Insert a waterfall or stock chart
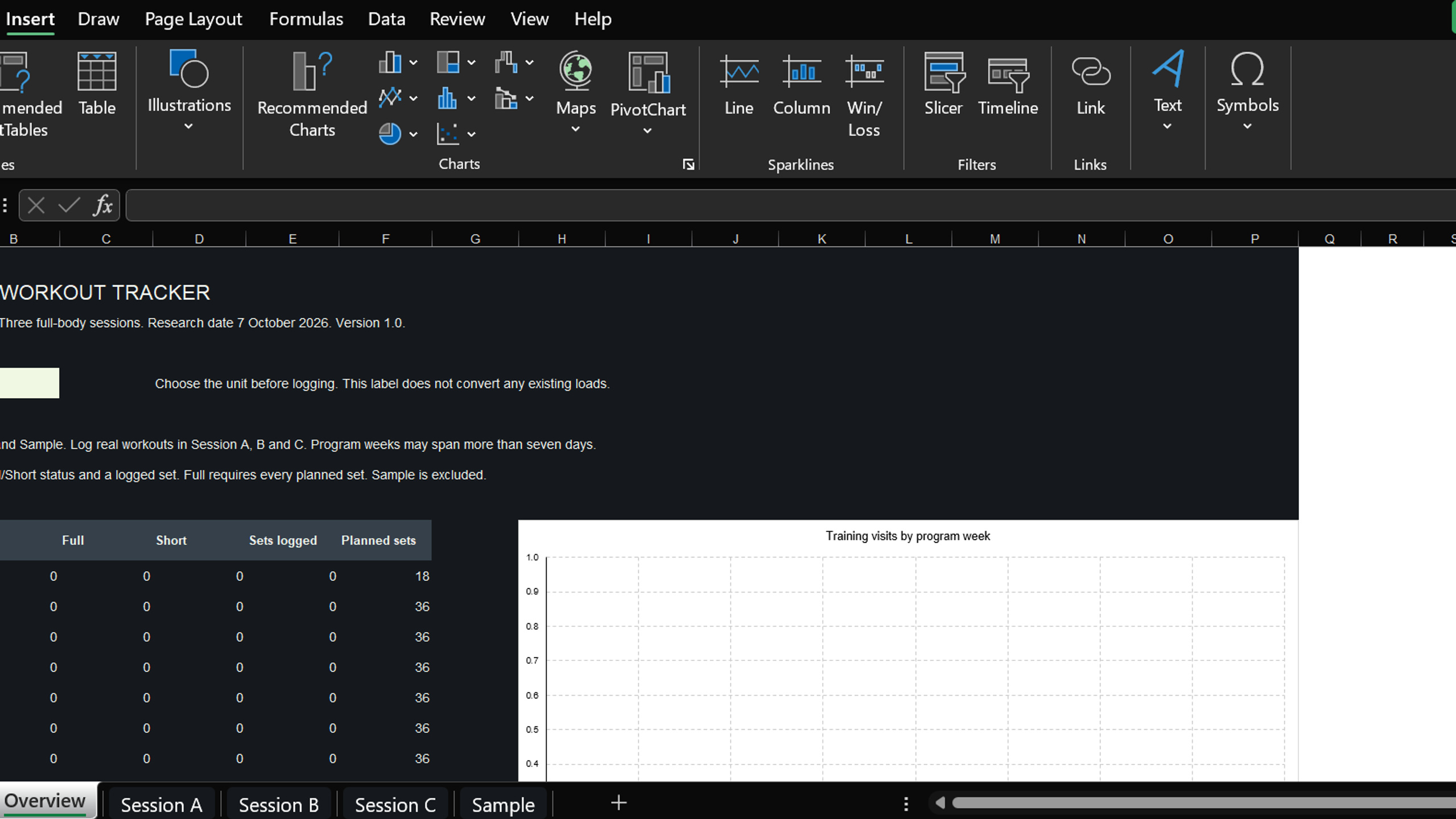Viewport: 1456px width, 819px height. click(x=506, y=62)
